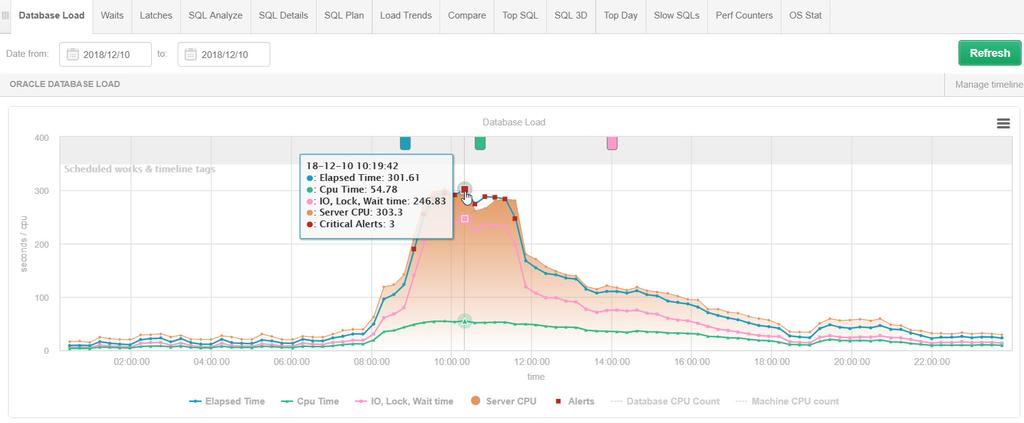The width and height of the screenshot is (1024, 423).
Task: Click the red alert marker near 09:00
Action: pyautogui.click(x=413, y=249)
